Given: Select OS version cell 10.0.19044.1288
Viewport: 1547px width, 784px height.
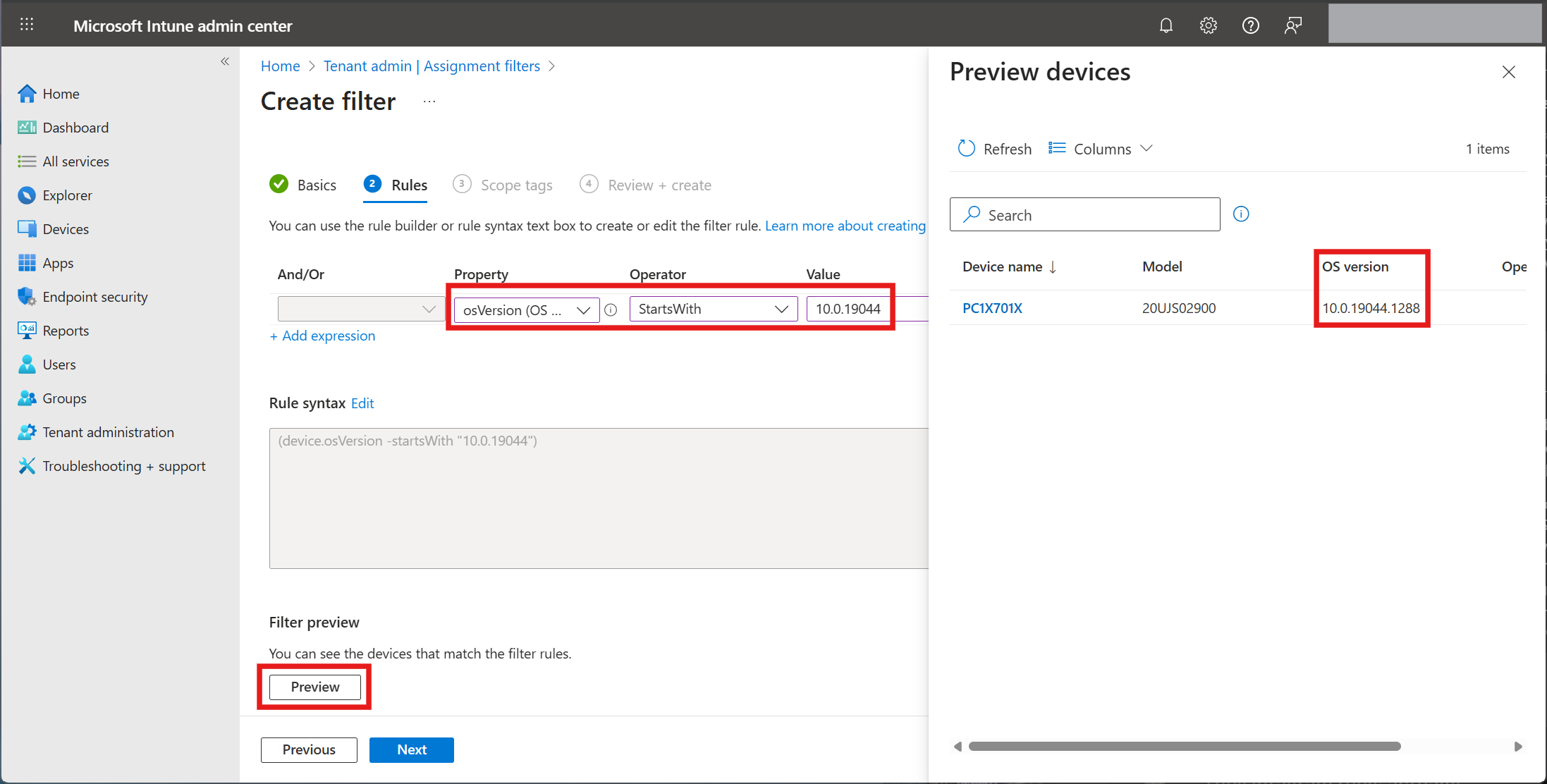Looking at the screenshot, I should point(1371,308).
